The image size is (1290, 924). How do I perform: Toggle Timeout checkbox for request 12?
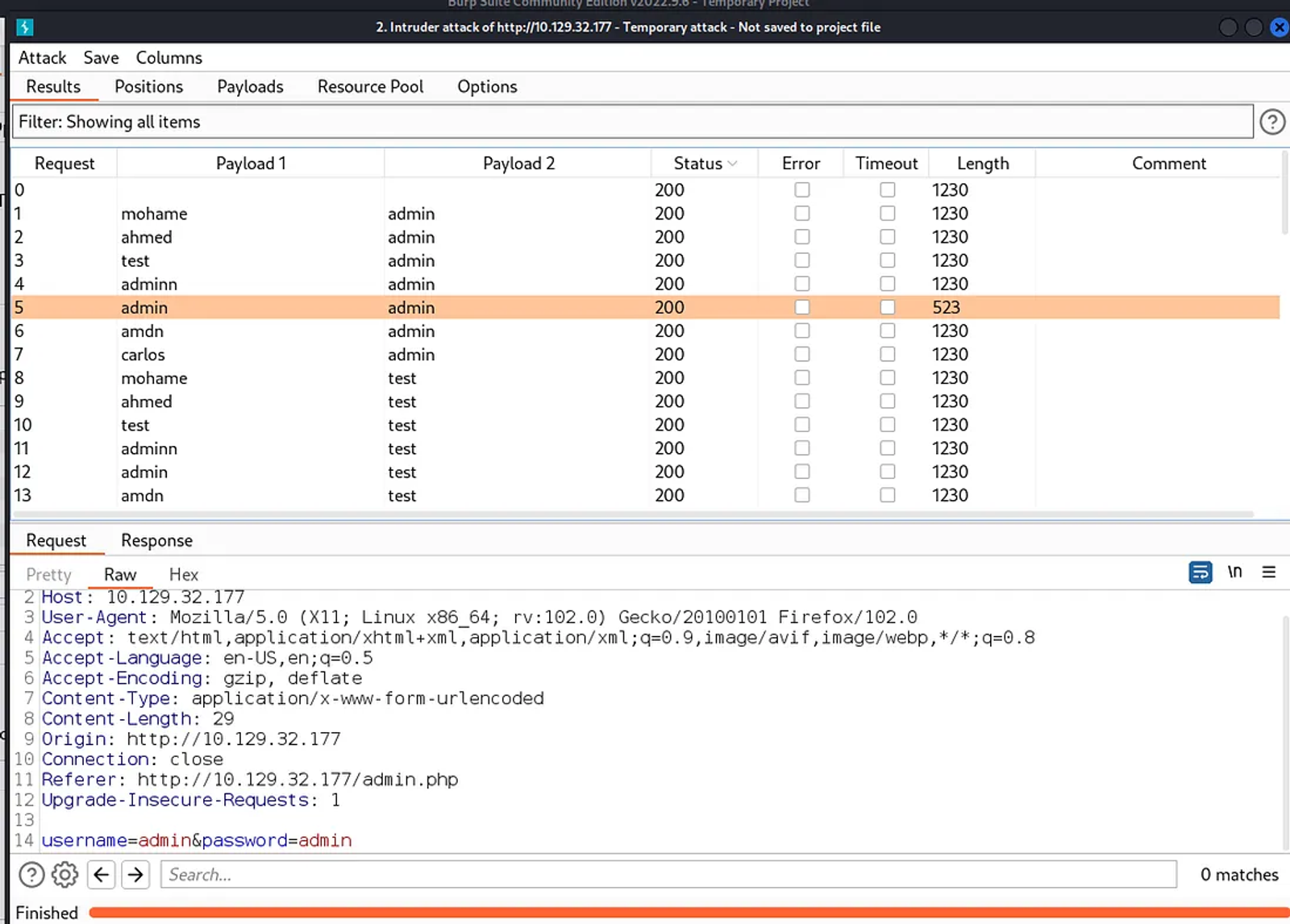(x=887, y=472)
